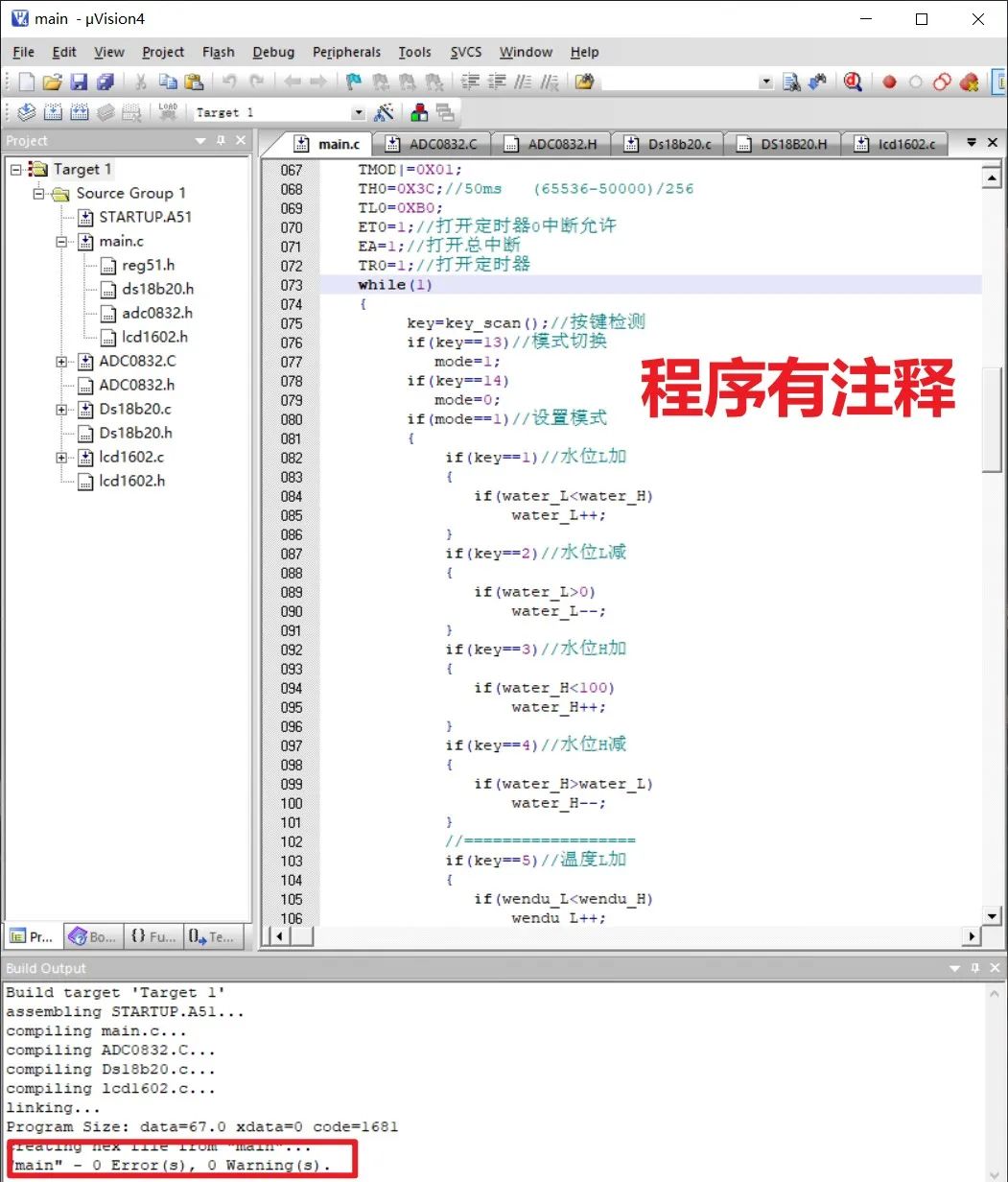Viewport: 1008px width, 1182px height.
Task: Click the Rebuild all target files icon
Action: coord(80,112)
